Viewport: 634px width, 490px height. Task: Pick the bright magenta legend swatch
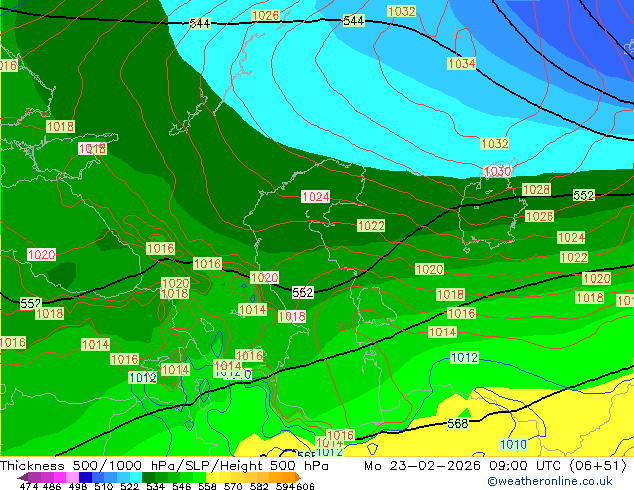pos(60,477)
